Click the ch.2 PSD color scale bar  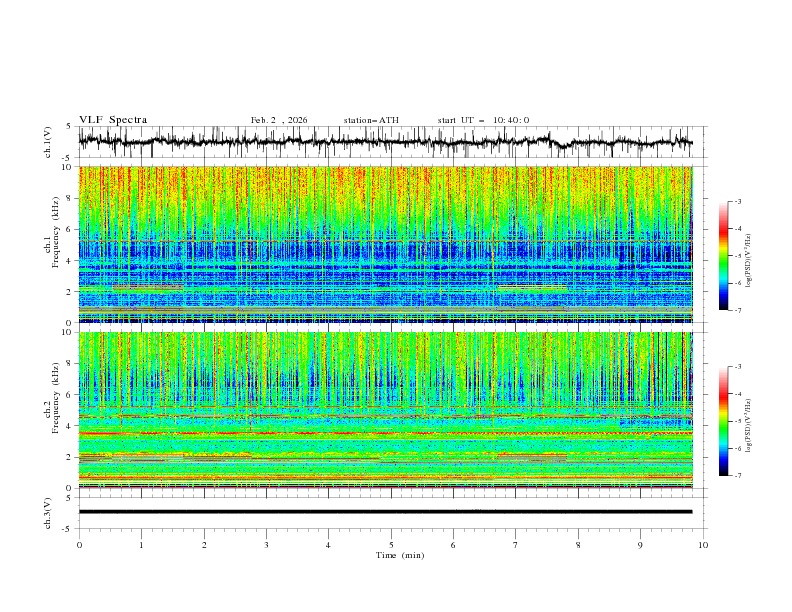click(x=723, y=421)
